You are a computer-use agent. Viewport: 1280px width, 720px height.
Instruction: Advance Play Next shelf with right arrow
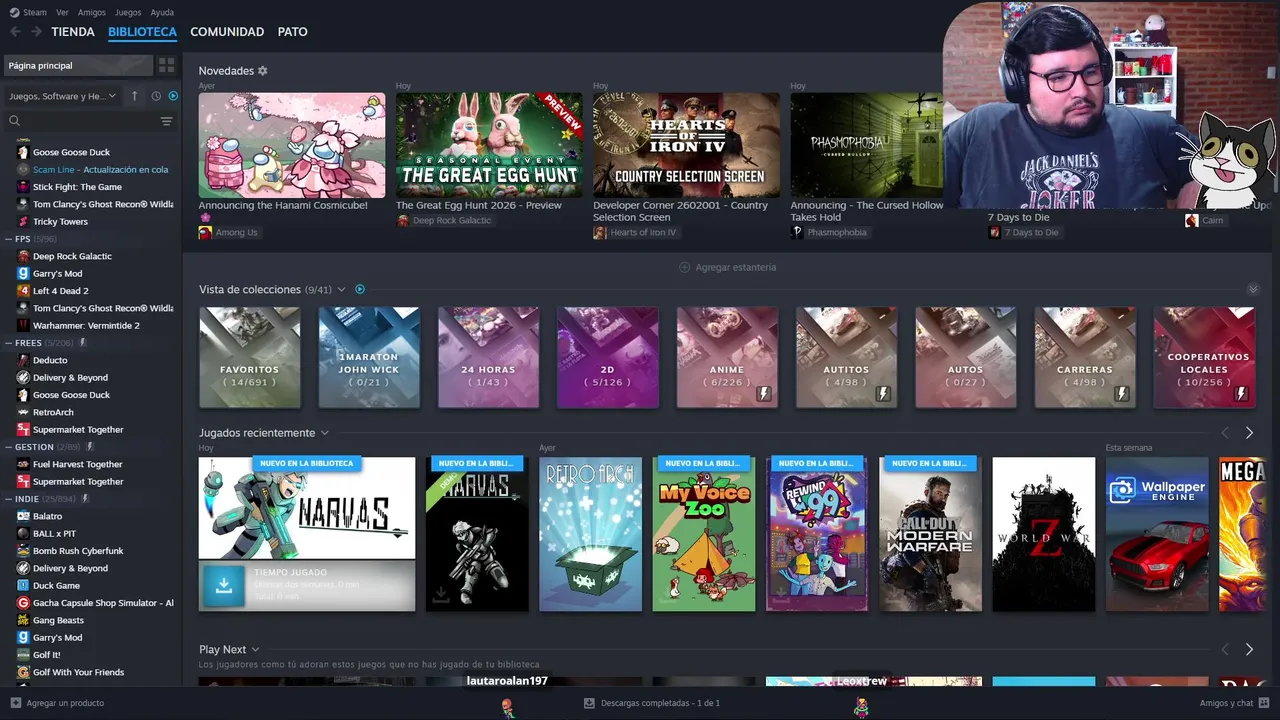point(1249,650)
